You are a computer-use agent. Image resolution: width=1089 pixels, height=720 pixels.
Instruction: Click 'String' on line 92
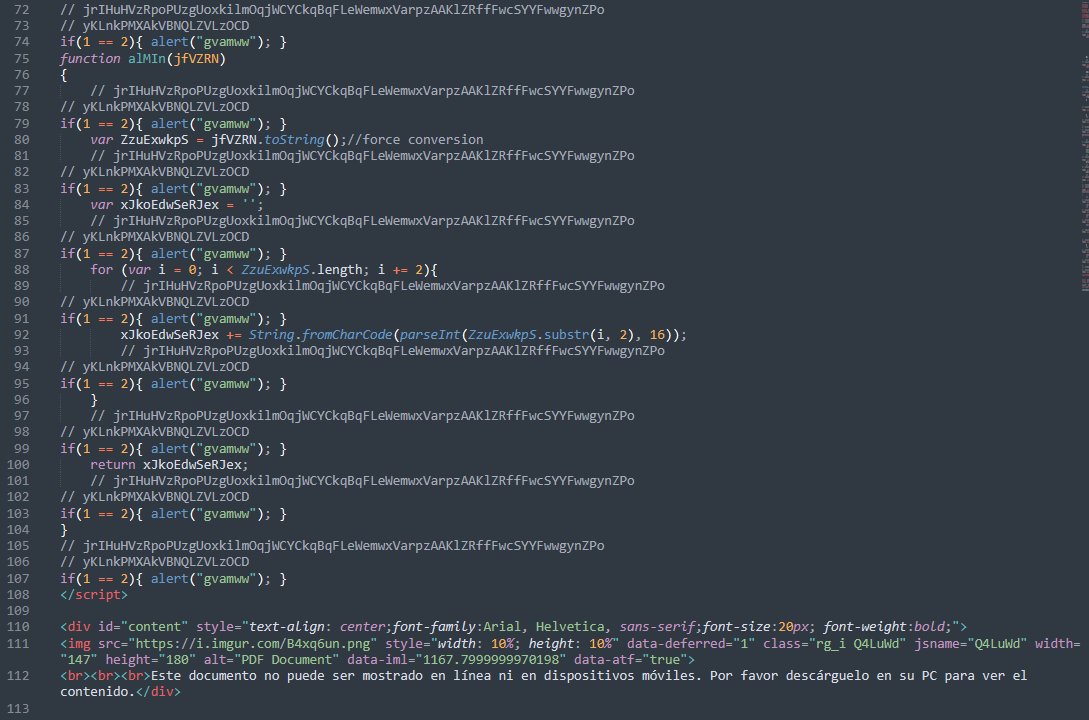(272, 335)
